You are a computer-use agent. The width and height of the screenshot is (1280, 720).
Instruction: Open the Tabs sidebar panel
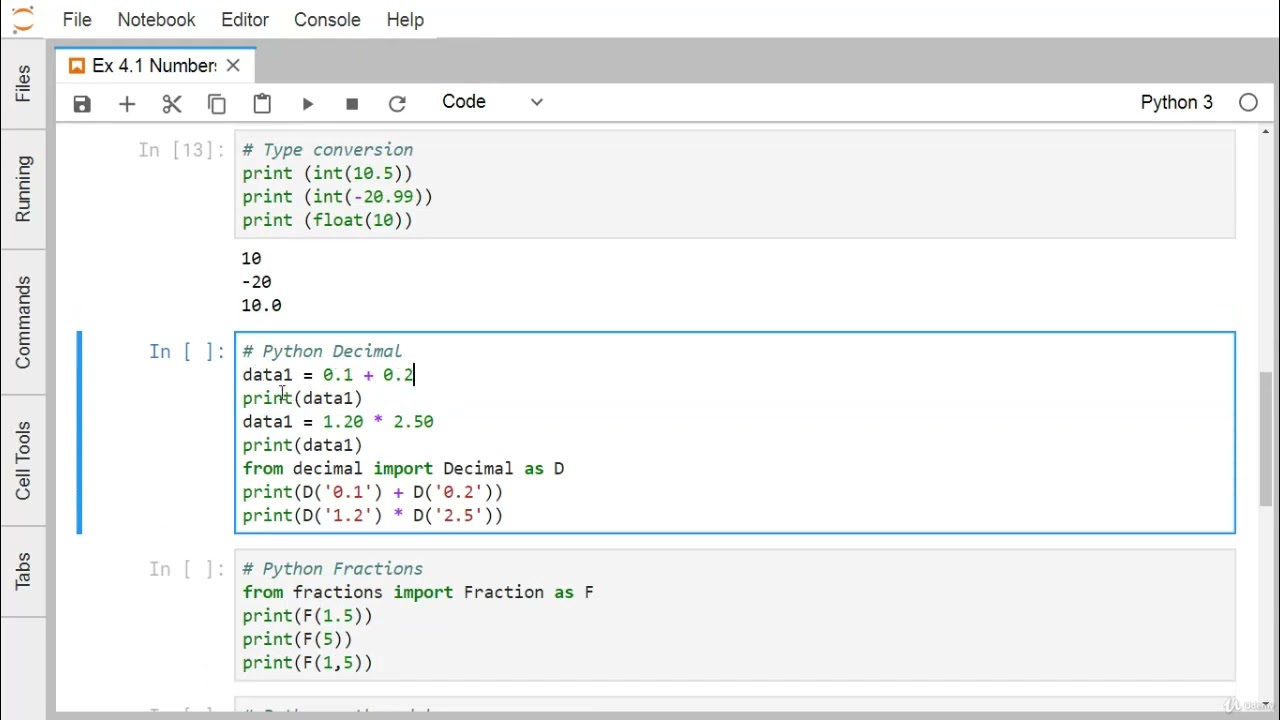click(23, 571)
